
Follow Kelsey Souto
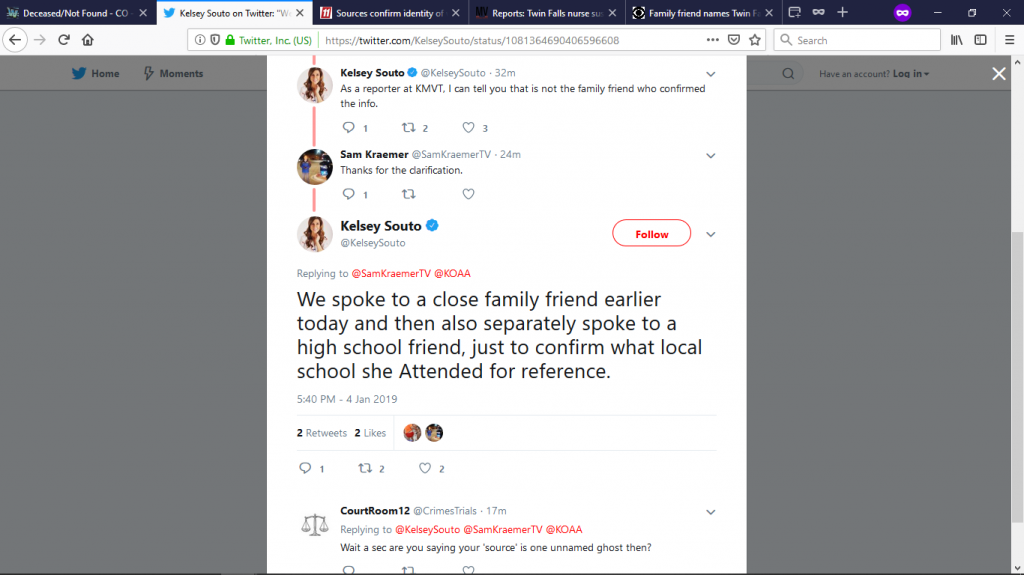(x=651, y=234)
